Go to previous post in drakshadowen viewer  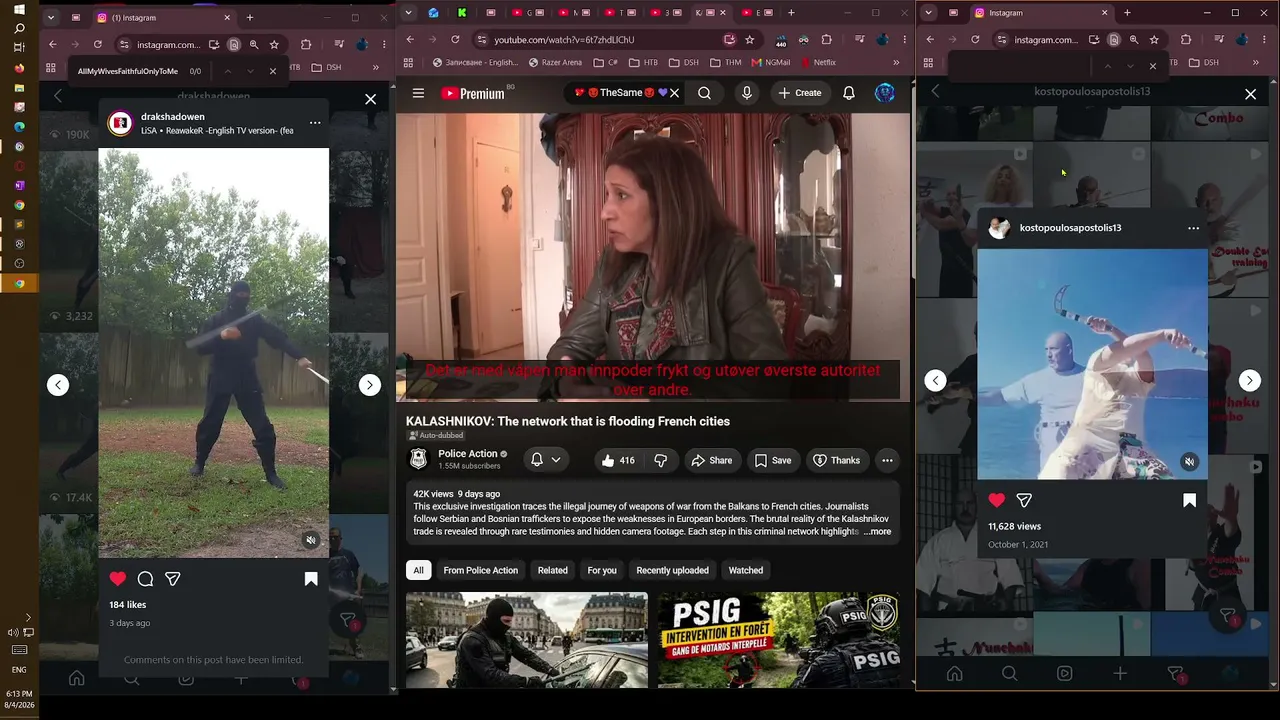tap(58, 385)
